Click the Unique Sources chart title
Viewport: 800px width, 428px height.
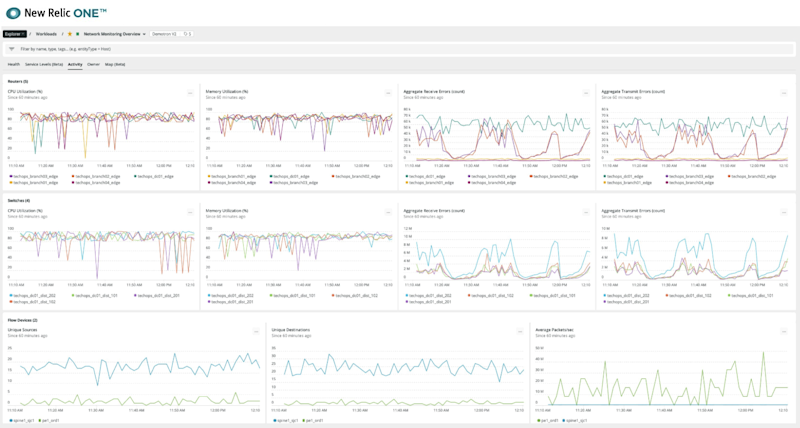point(22,330)
